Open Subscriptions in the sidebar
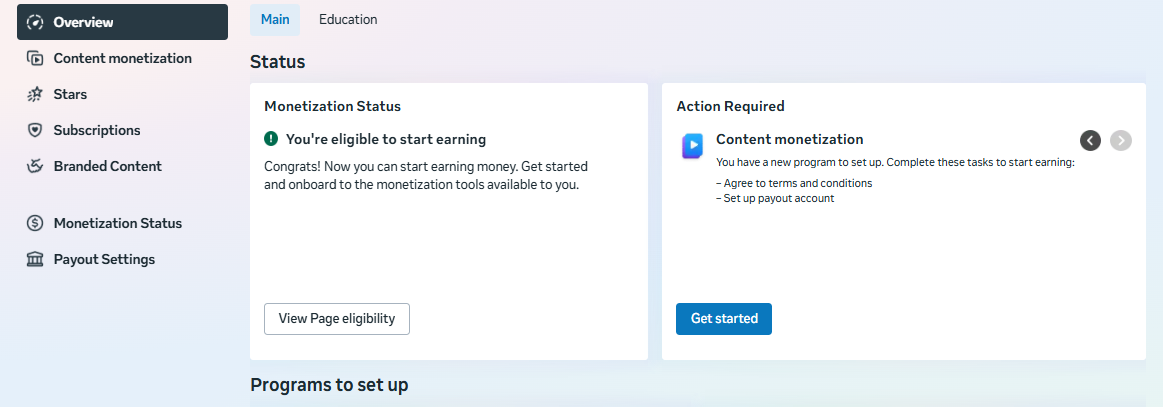 97,130
